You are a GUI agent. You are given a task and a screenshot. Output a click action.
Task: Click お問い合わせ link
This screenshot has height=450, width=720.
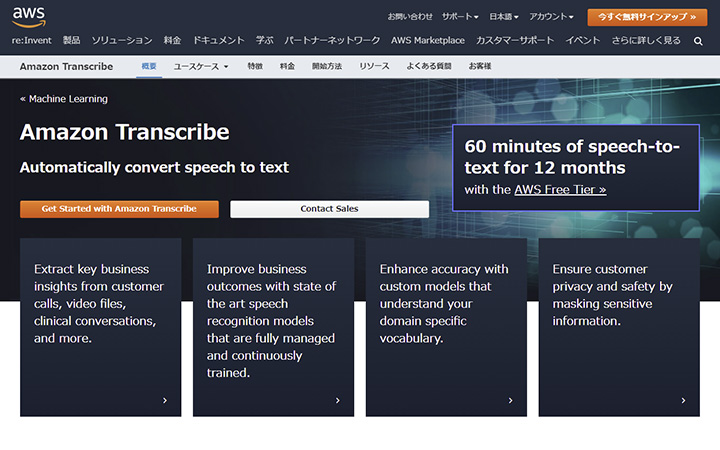pos(410,17)
